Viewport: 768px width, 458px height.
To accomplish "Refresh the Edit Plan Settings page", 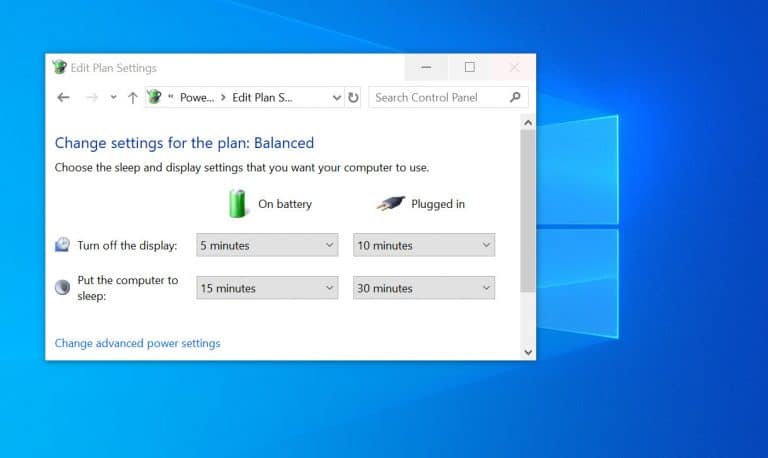I will [353, 97].
